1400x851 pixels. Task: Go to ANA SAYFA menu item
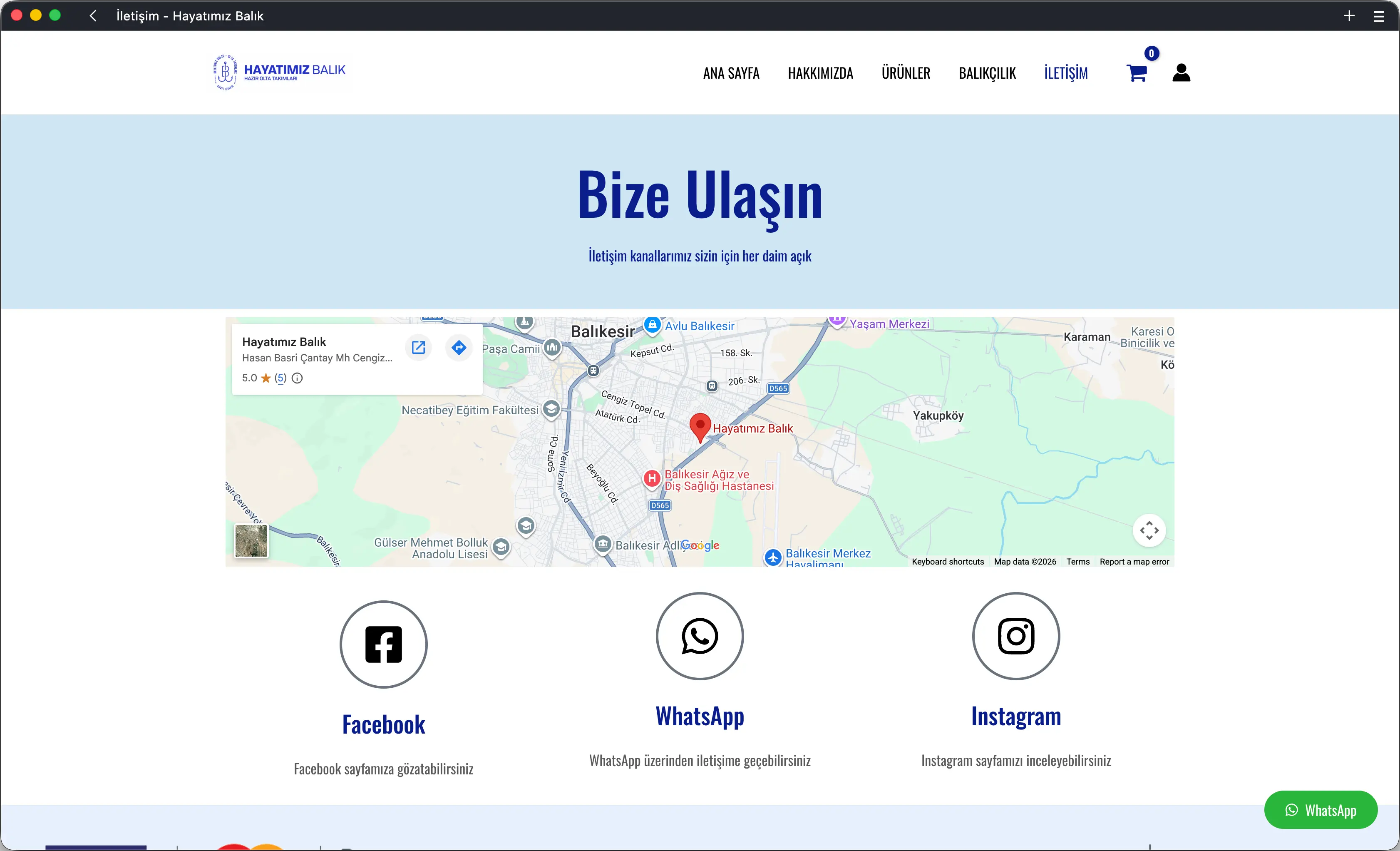731,73
